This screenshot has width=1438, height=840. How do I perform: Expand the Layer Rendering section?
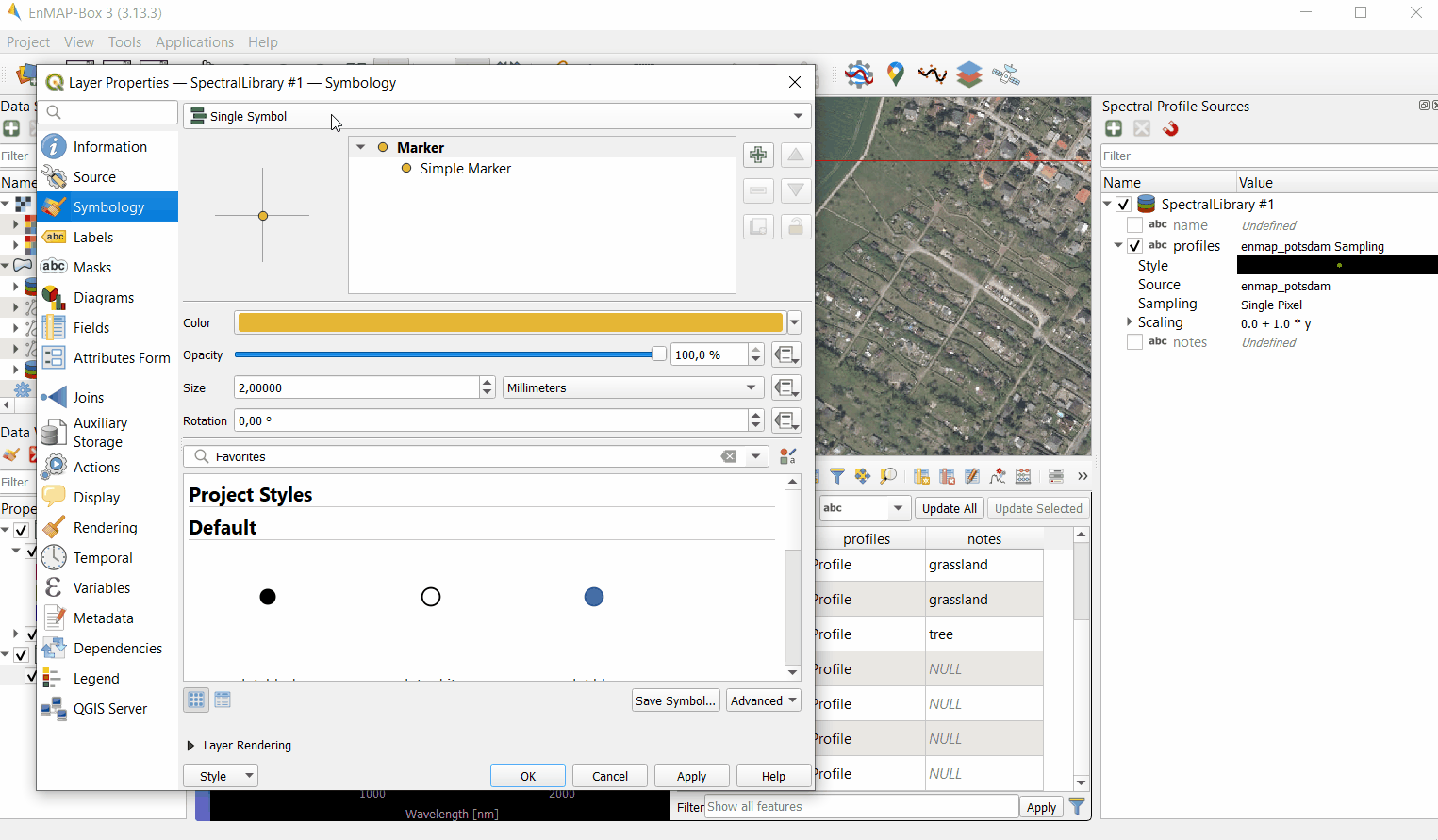click(x=191, y=746)
